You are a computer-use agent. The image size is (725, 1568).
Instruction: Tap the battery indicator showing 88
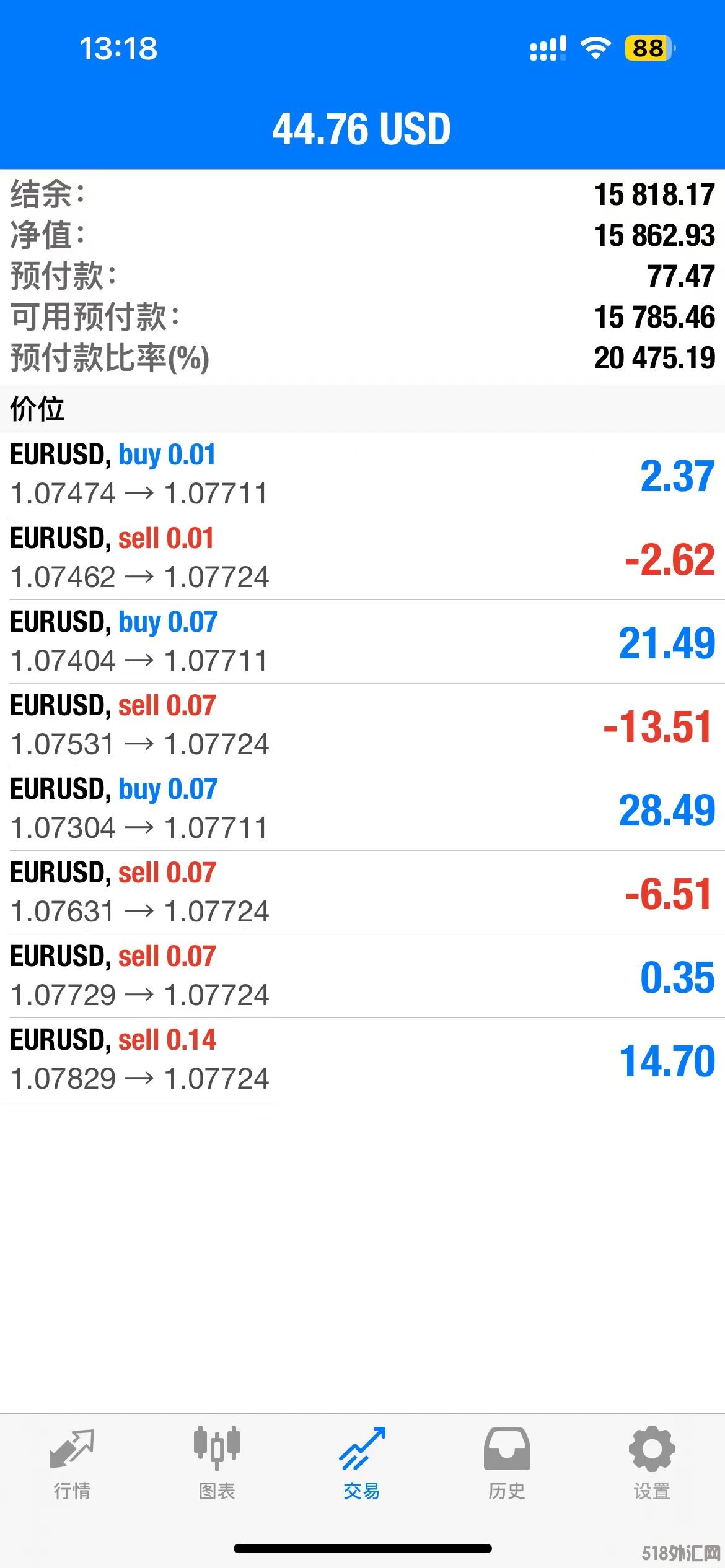tap(649, 48)
